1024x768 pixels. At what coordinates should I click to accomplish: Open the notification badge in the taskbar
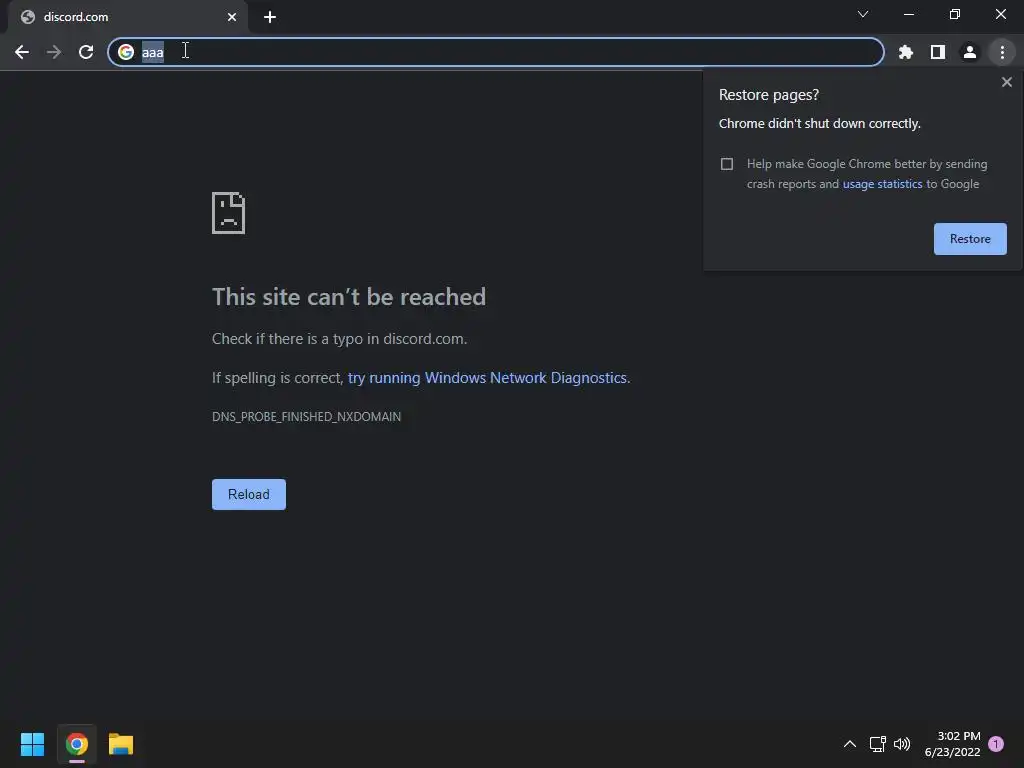[x=996, y=744]
